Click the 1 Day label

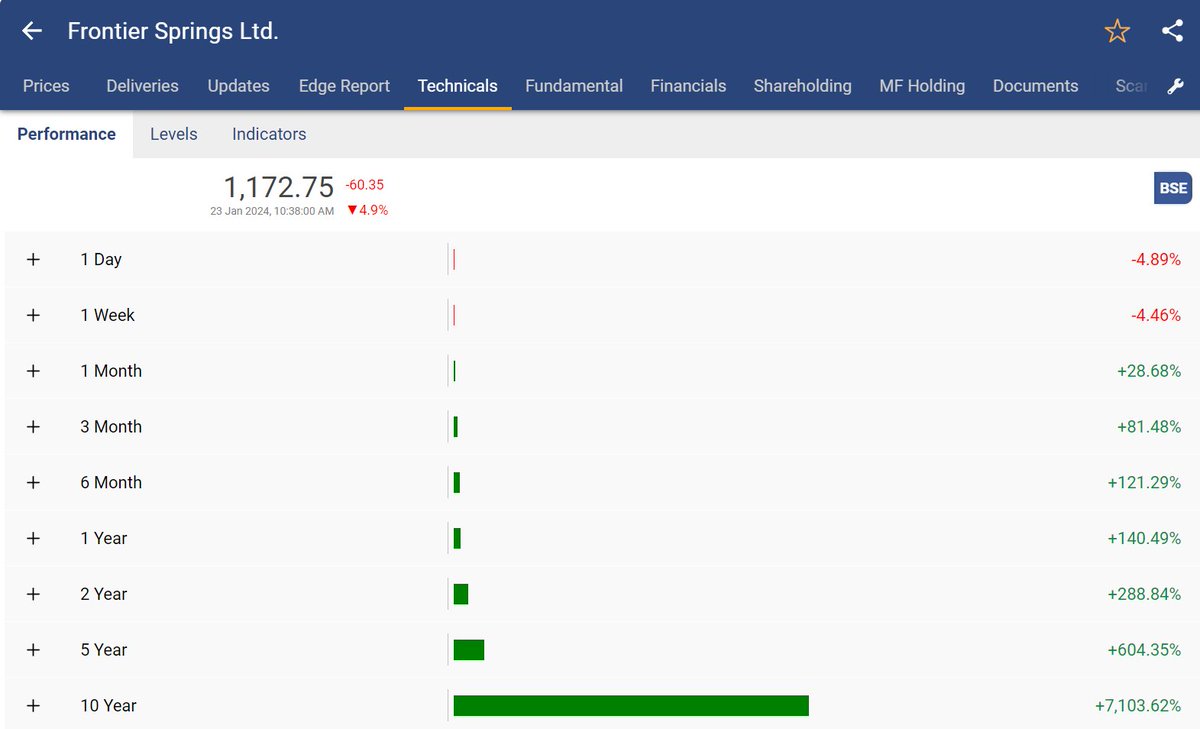(x=101, y=259)
